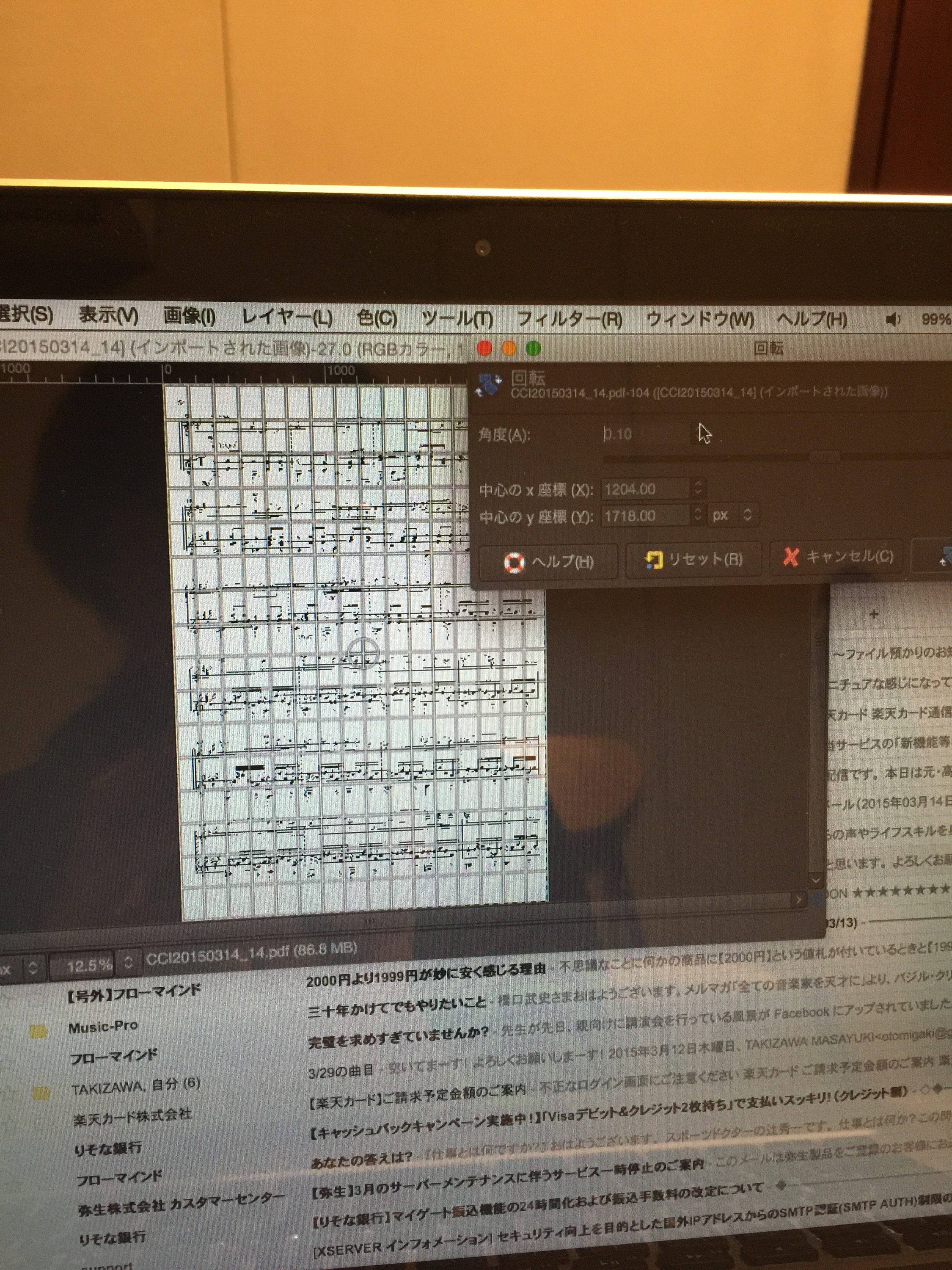Click the horizontal scrollbar right arrow under canvas
The height and width of the screenshot is (1270, 952).
[x=798, y=900]
